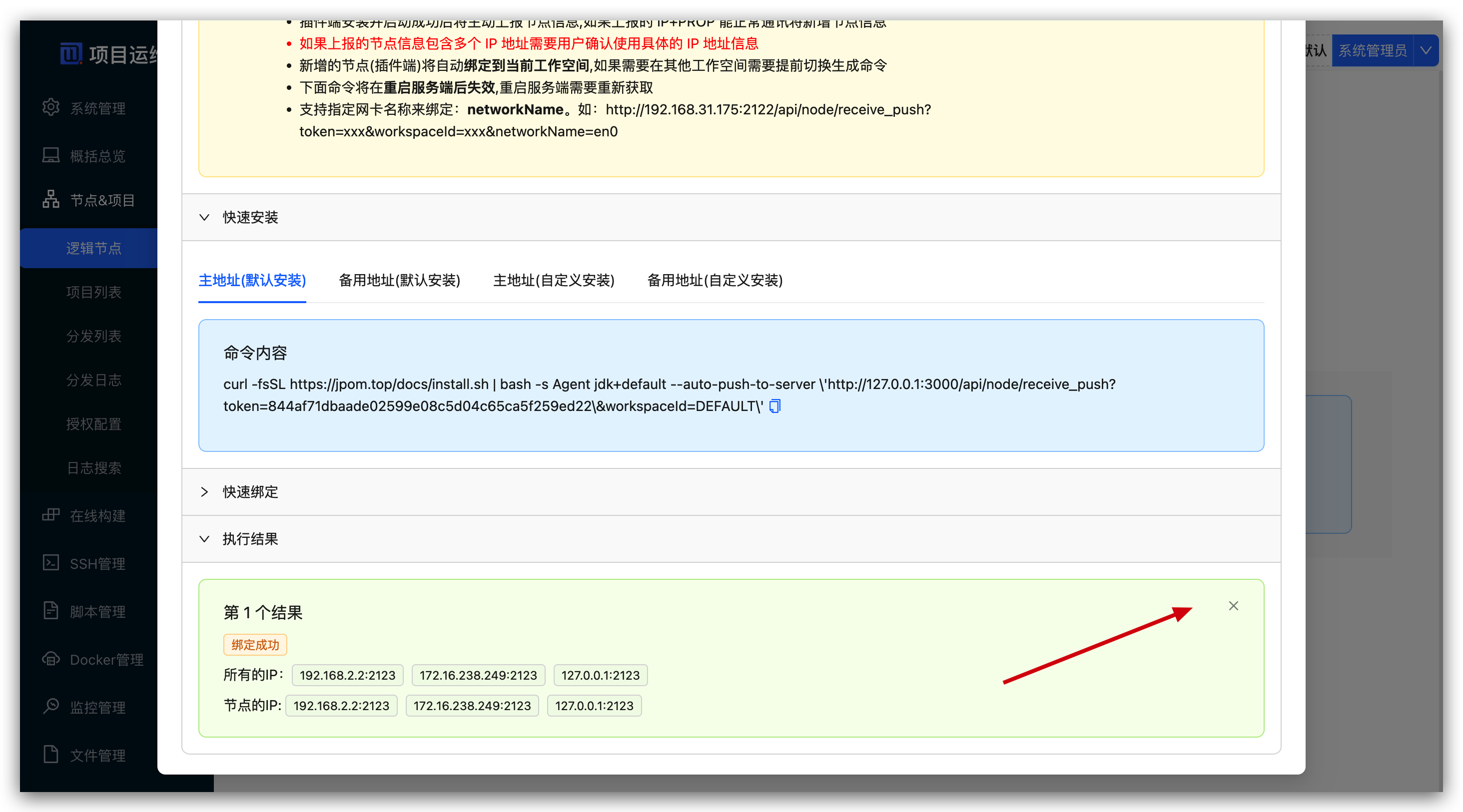Click the 在线构建 build icon
The image size is (1463, 812).
tap(50, 515)
